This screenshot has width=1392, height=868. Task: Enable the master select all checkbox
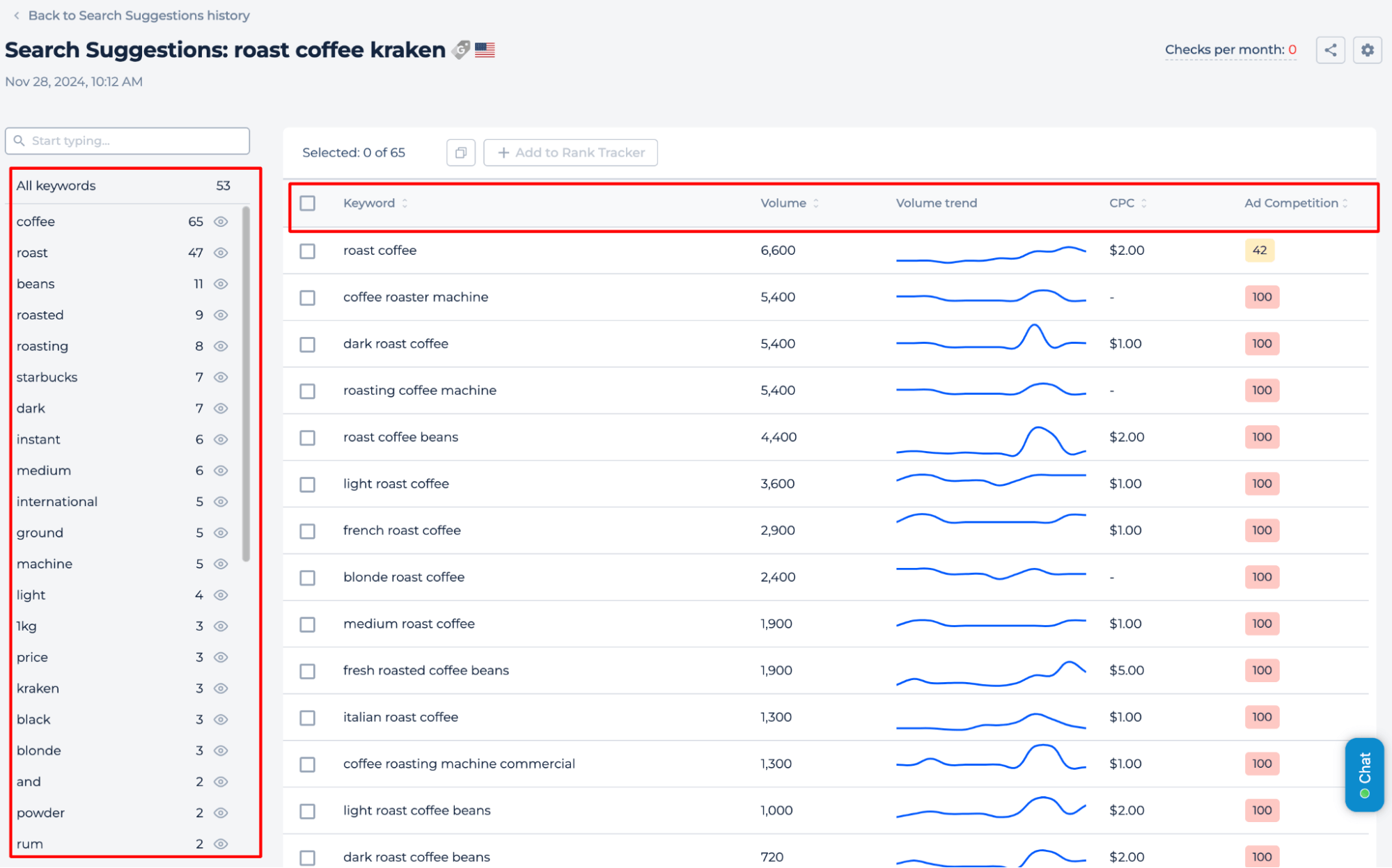(308, 204)
